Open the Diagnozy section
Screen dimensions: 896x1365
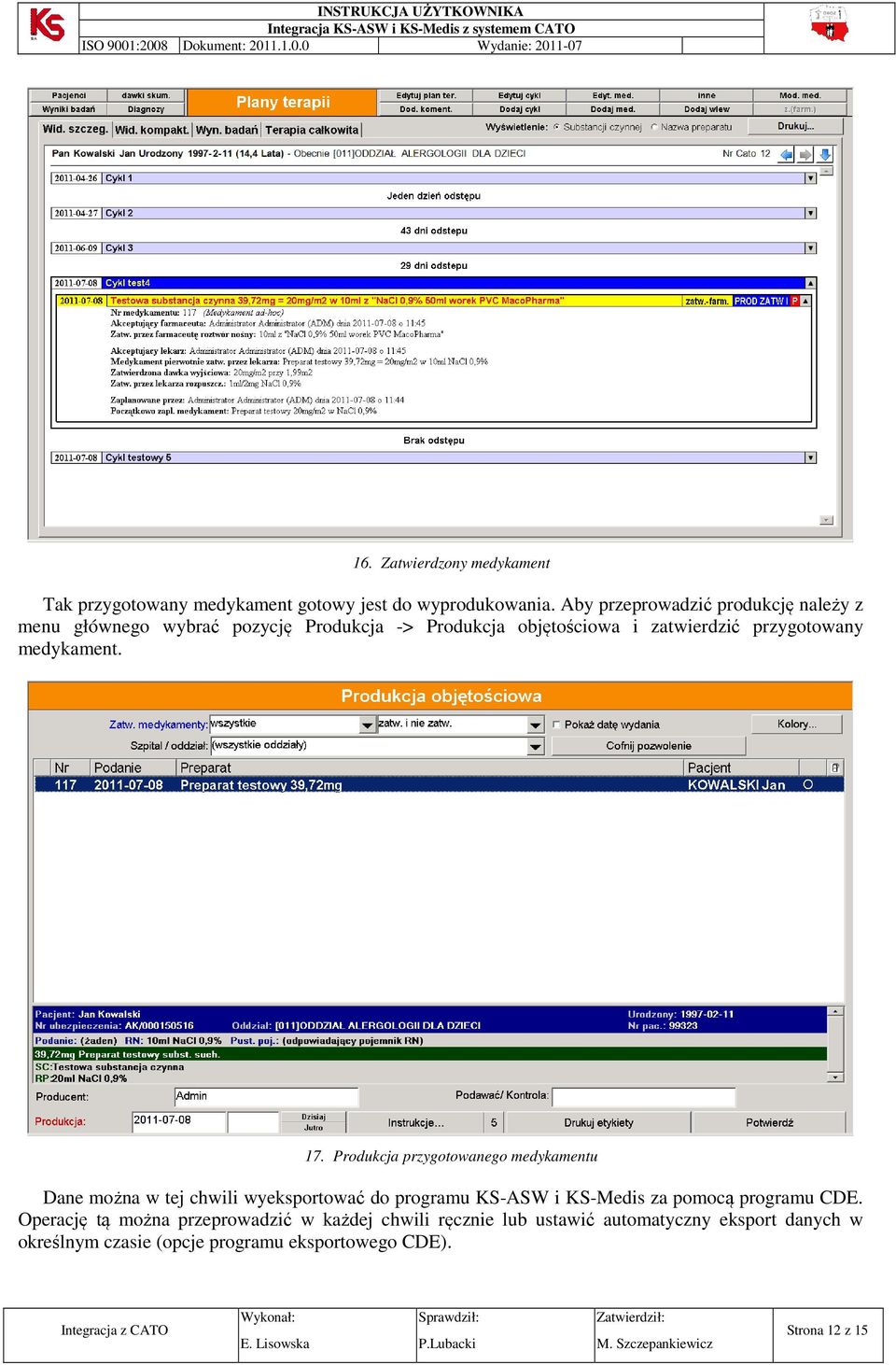[x=147, y=109]
